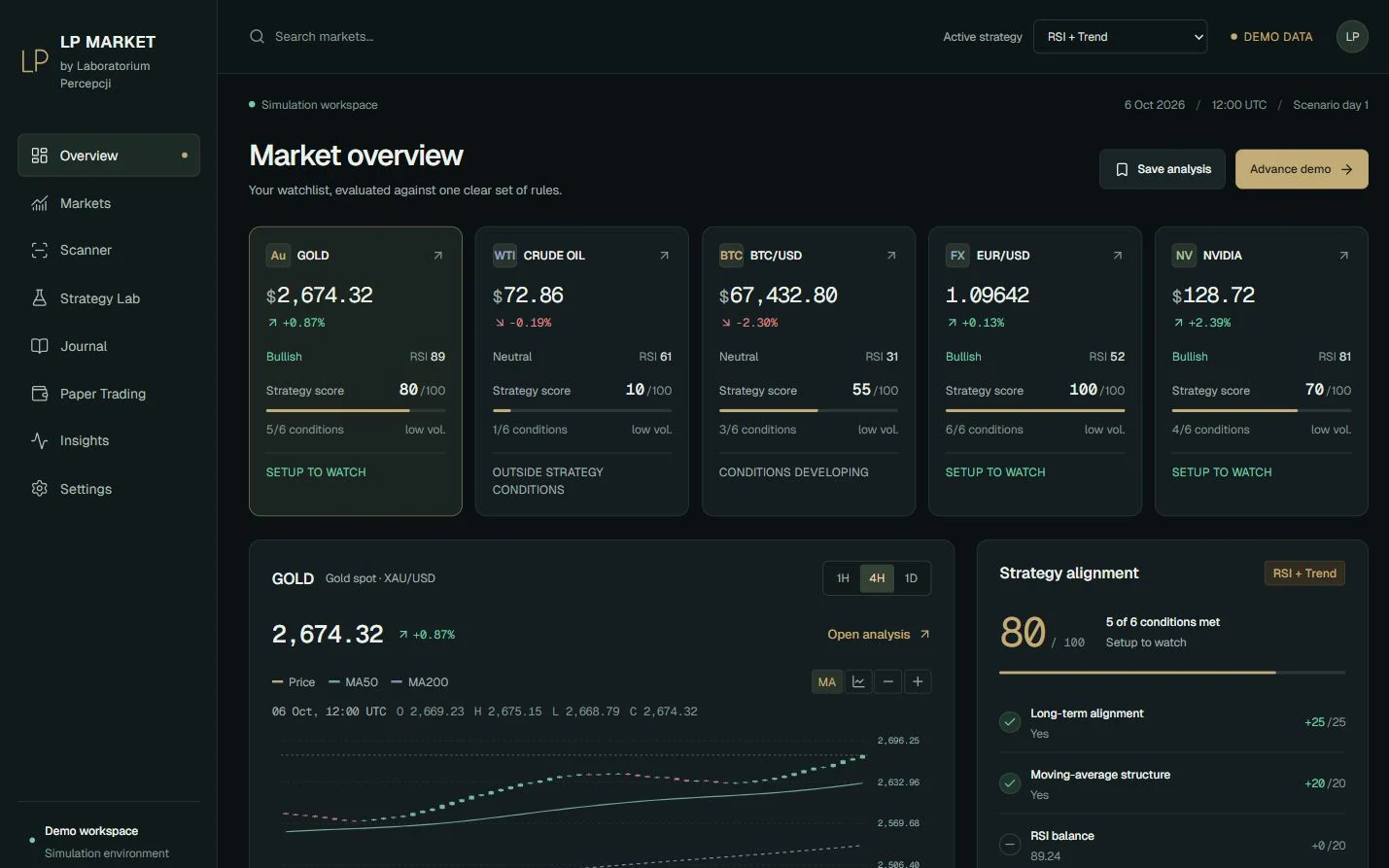Open the Active strategy RSI + Trend dropdown
This screenshot has height=868, width=1389.
point(1121,37)
